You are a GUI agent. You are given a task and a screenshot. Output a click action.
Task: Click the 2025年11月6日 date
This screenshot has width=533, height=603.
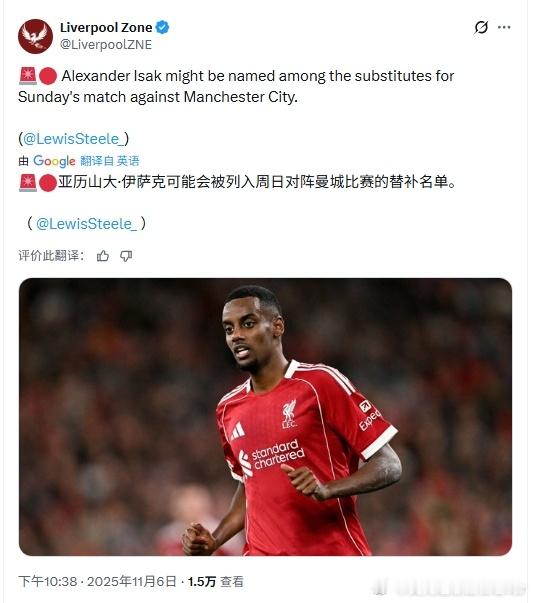[132, 581]
